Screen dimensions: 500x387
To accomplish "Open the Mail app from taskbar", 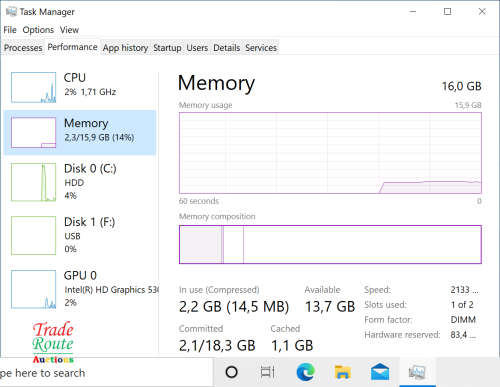I will [380, 372].
